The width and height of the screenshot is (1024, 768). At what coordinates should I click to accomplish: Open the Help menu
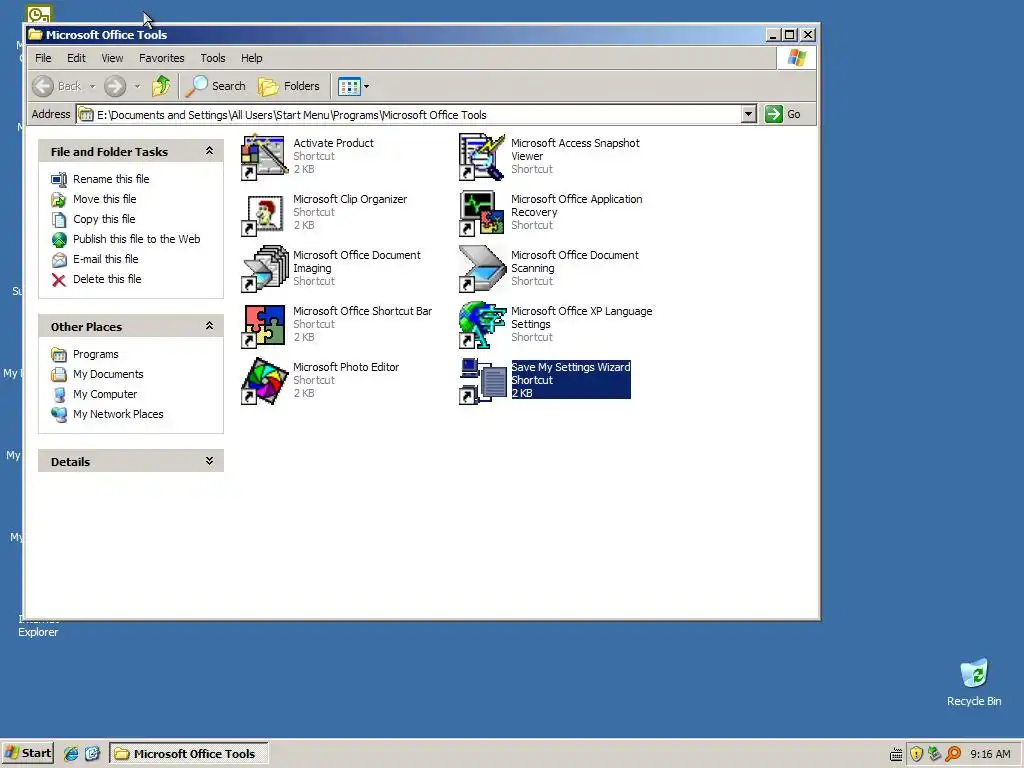pyautogui.click(x=251, y=58)
